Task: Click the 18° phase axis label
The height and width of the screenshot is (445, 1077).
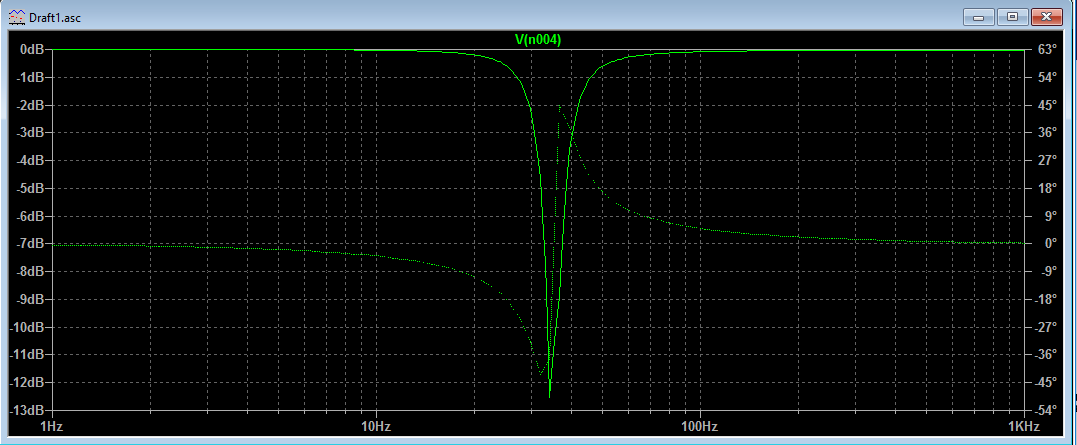Action: 1046,188
